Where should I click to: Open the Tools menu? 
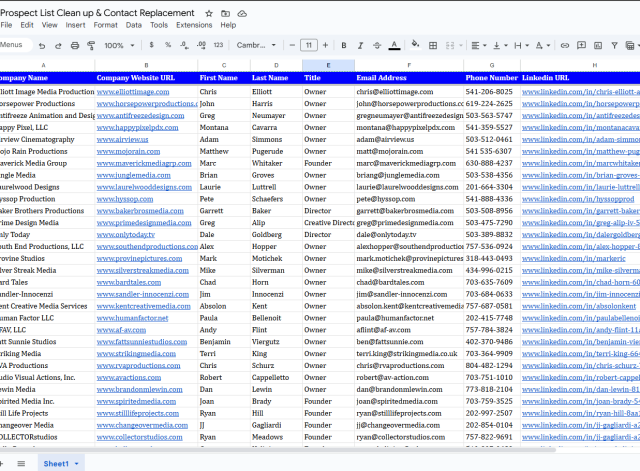click(159, 25)
